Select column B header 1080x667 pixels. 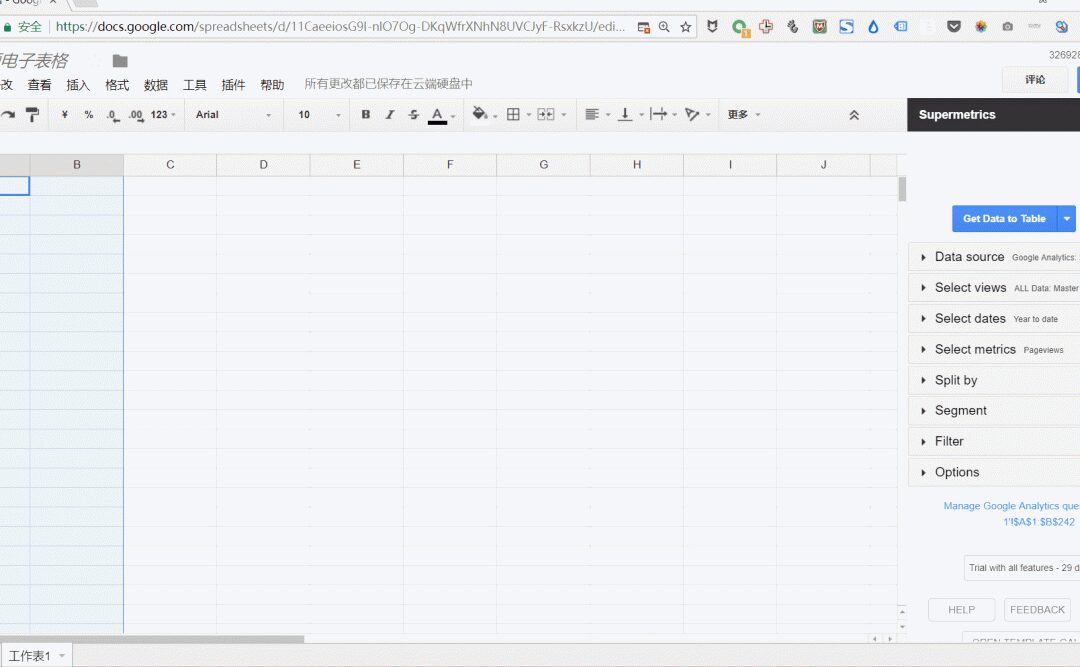(76, 165)
